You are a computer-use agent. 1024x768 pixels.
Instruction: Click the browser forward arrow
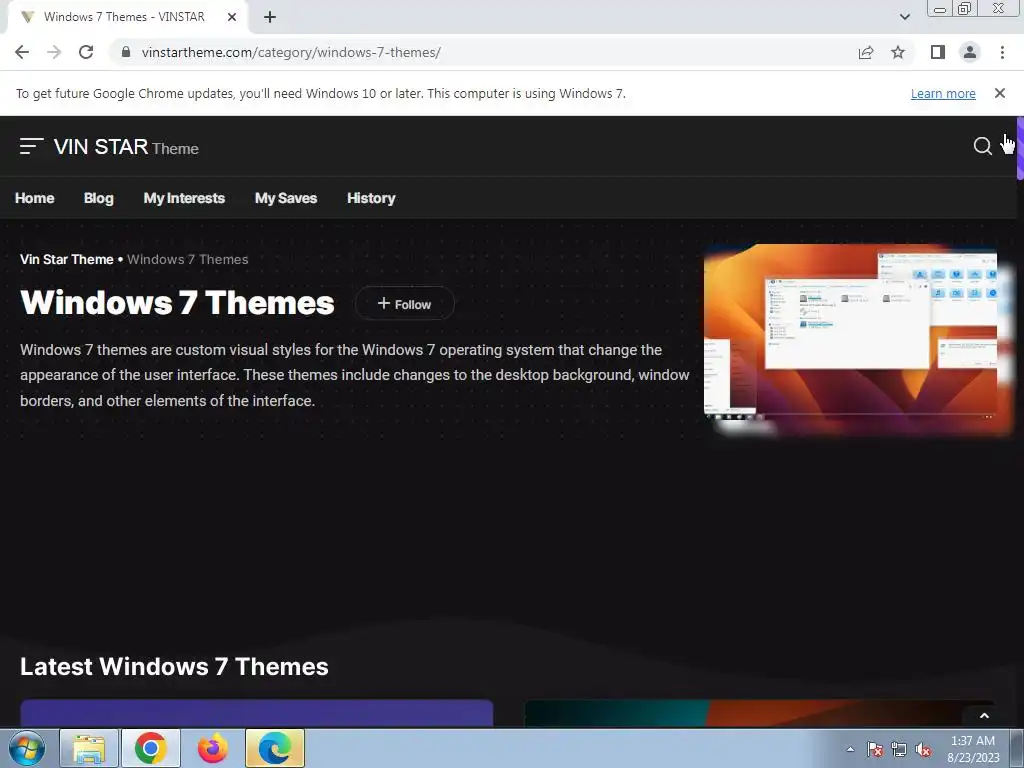[54, 52]
